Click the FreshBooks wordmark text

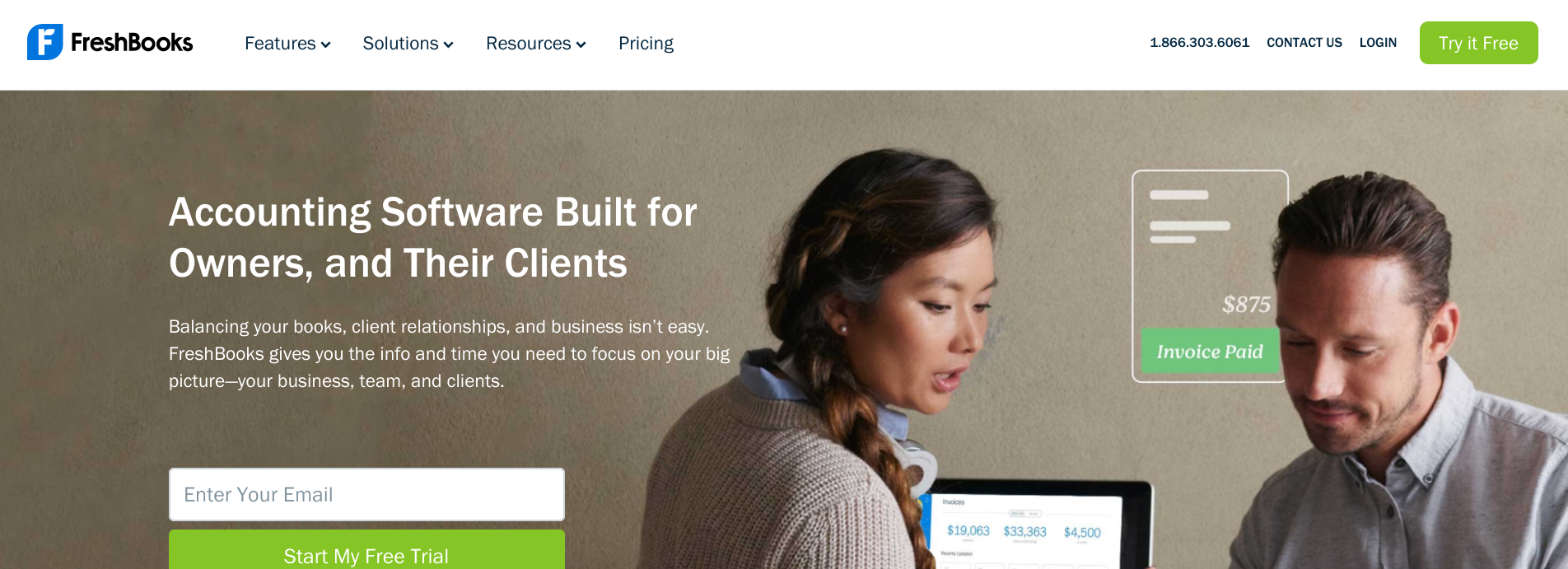click(132, 43)
